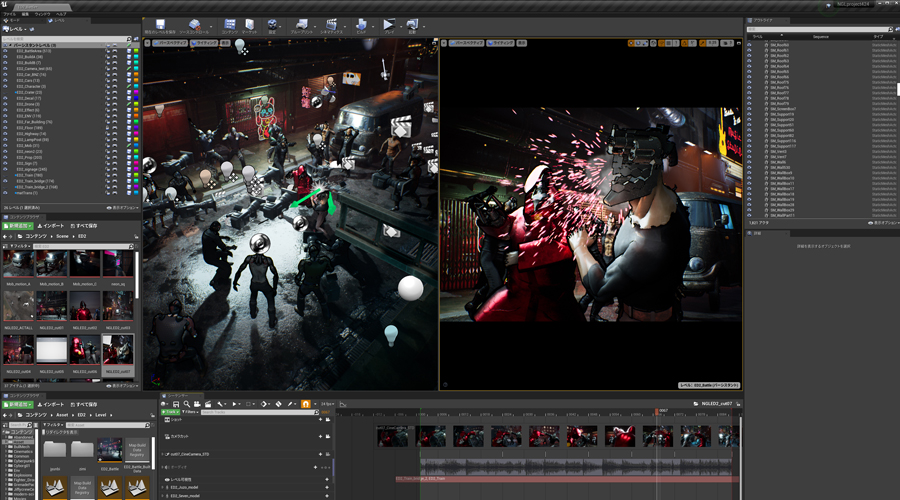Open left viewport options arrow dropdown

click(147, 43)
